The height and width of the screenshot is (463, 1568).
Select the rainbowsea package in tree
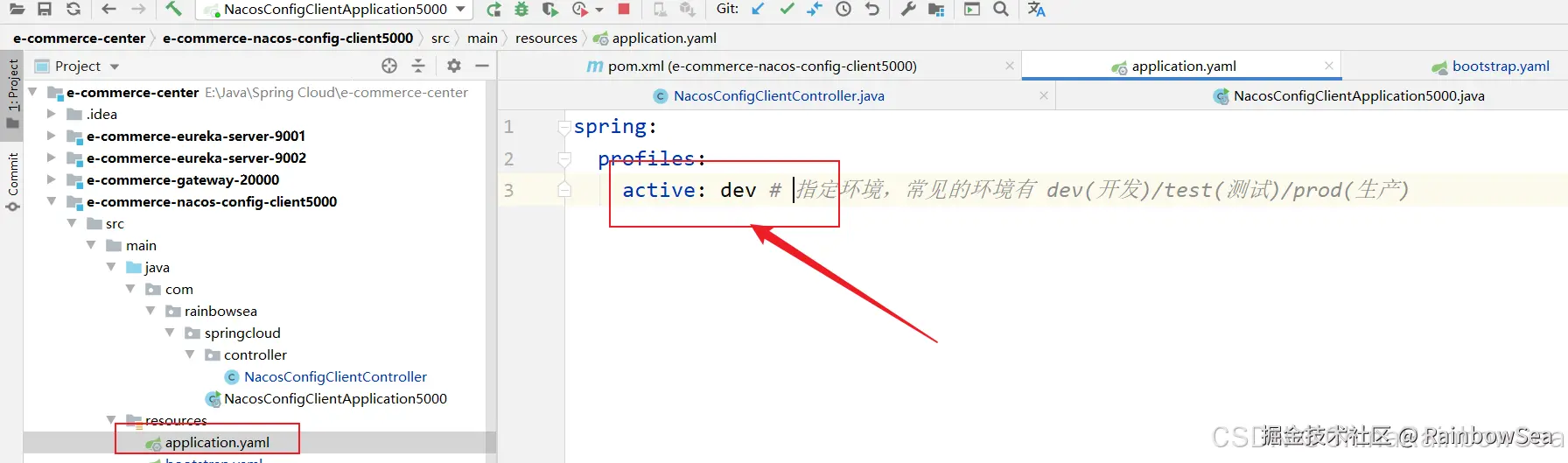220,312
